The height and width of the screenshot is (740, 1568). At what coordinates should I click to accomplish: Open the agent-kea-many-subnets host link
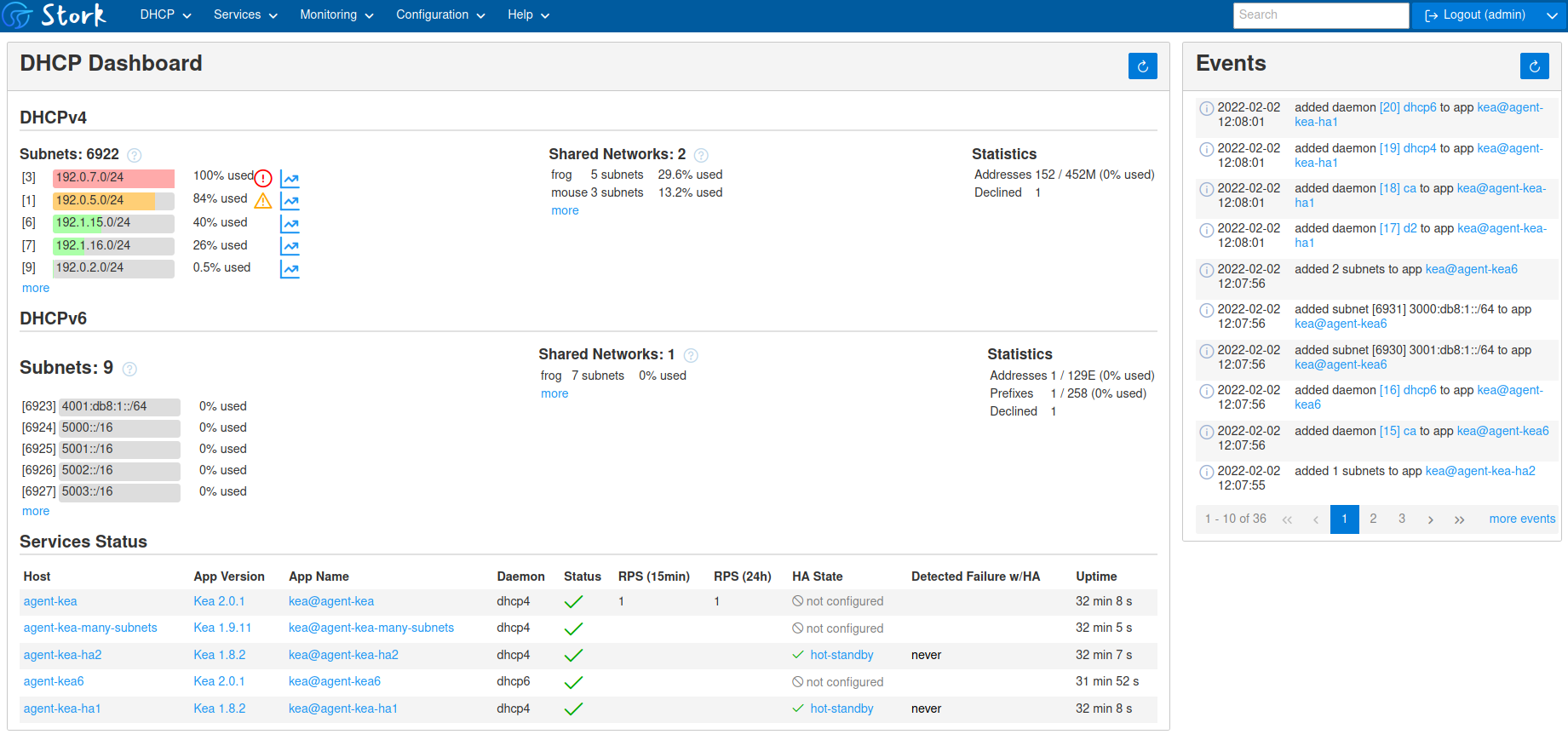90,628
